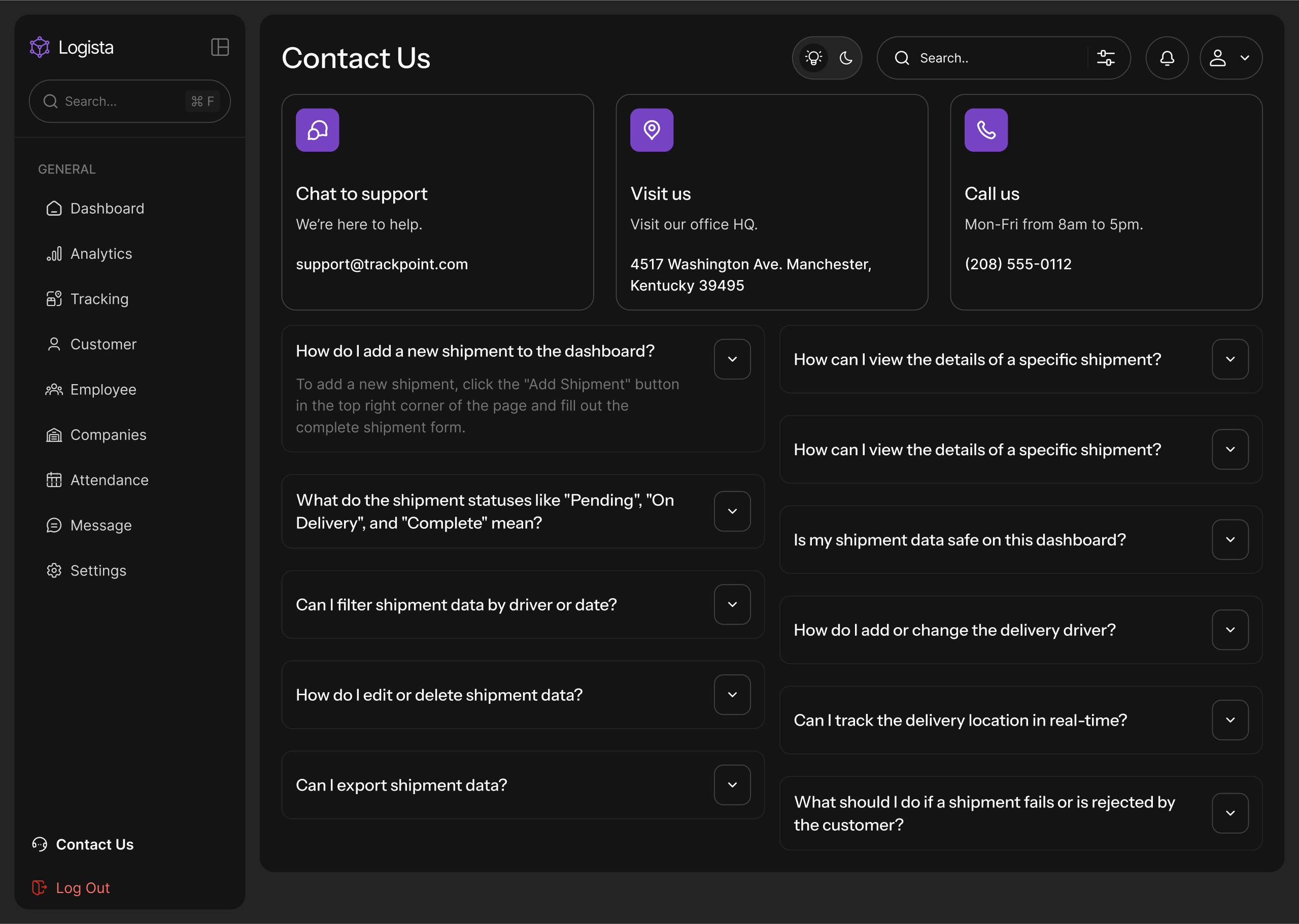The width and height of the screenshot is (1299, 924).
Task: Click support@trackpoint.com email link
Action: click(382, 264)
